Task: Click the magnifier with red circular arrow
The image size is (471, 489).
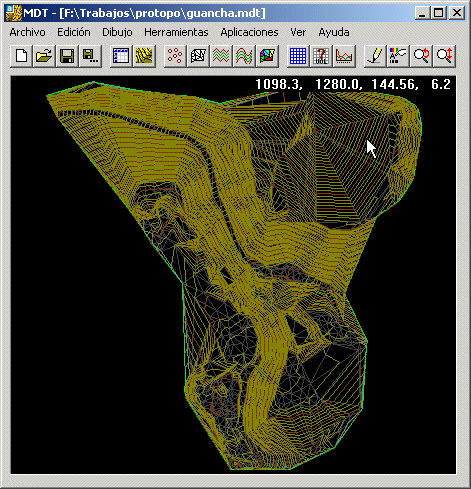Action: (x=421, y=56)
